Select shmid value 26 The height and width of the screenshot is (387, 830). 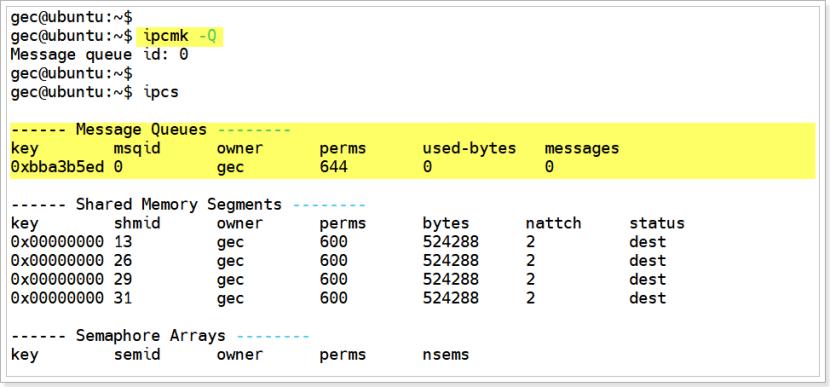(x=123, y=261)
